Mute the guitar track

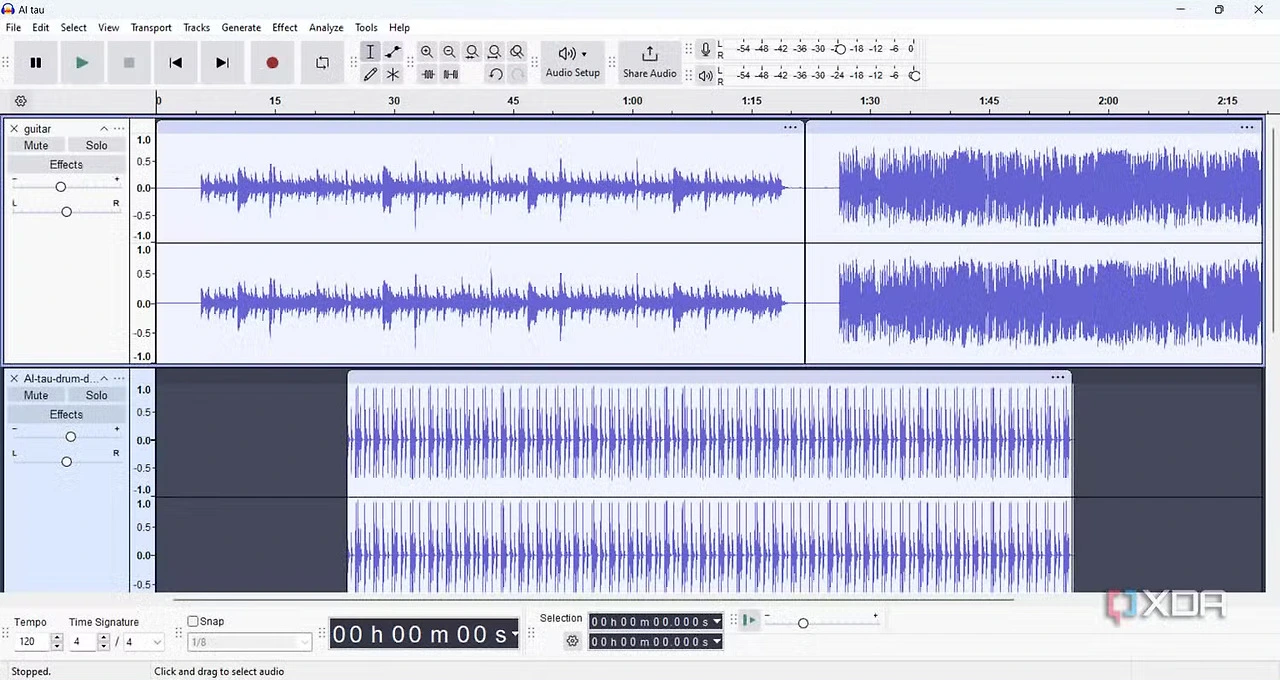click(36, 146)
